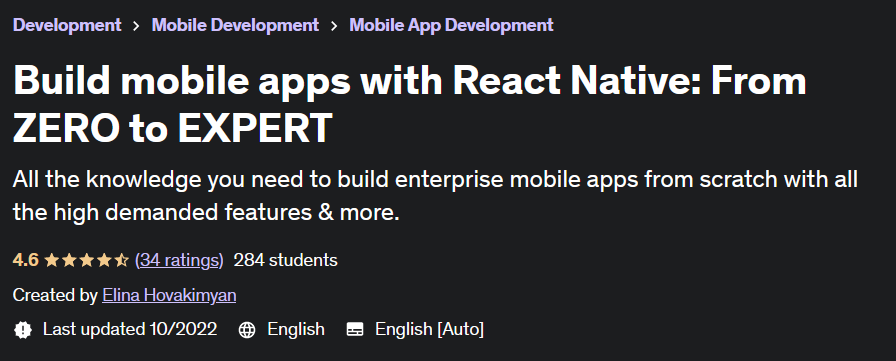This screenshot has width=896, height=361.
Task: Click the 4.6 rating number
Action: point(26,260)
